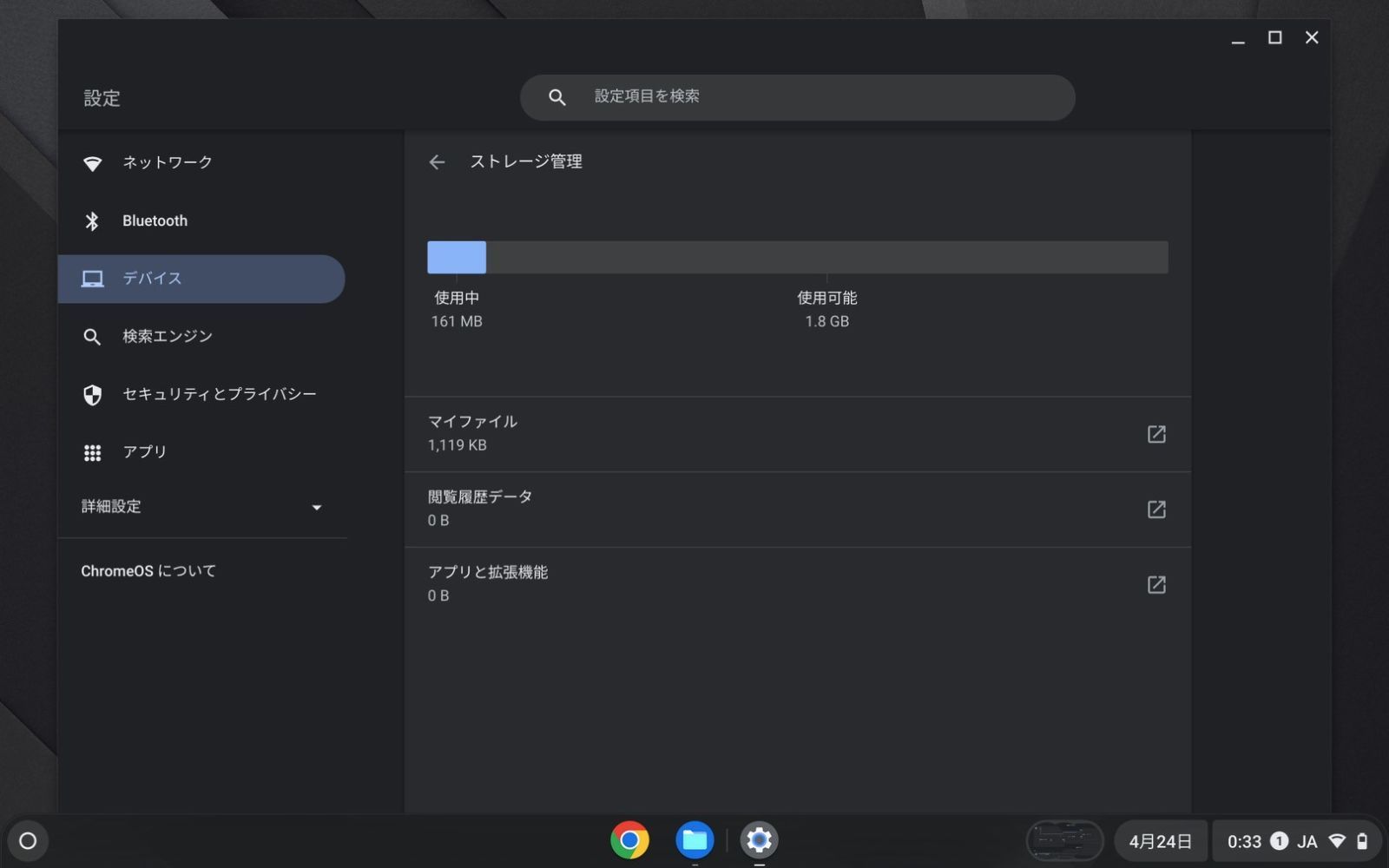Image resolution: width=1389 pixels, height=868 pixels.
Task: Select デバイス in the sidebar
Action: [201, 279]
